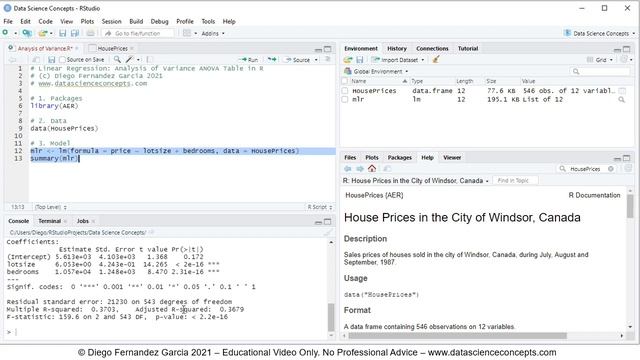Screen dimensions: 640x360
Task: Toggle the select-all objects checkbox
Action: [345, 81]
